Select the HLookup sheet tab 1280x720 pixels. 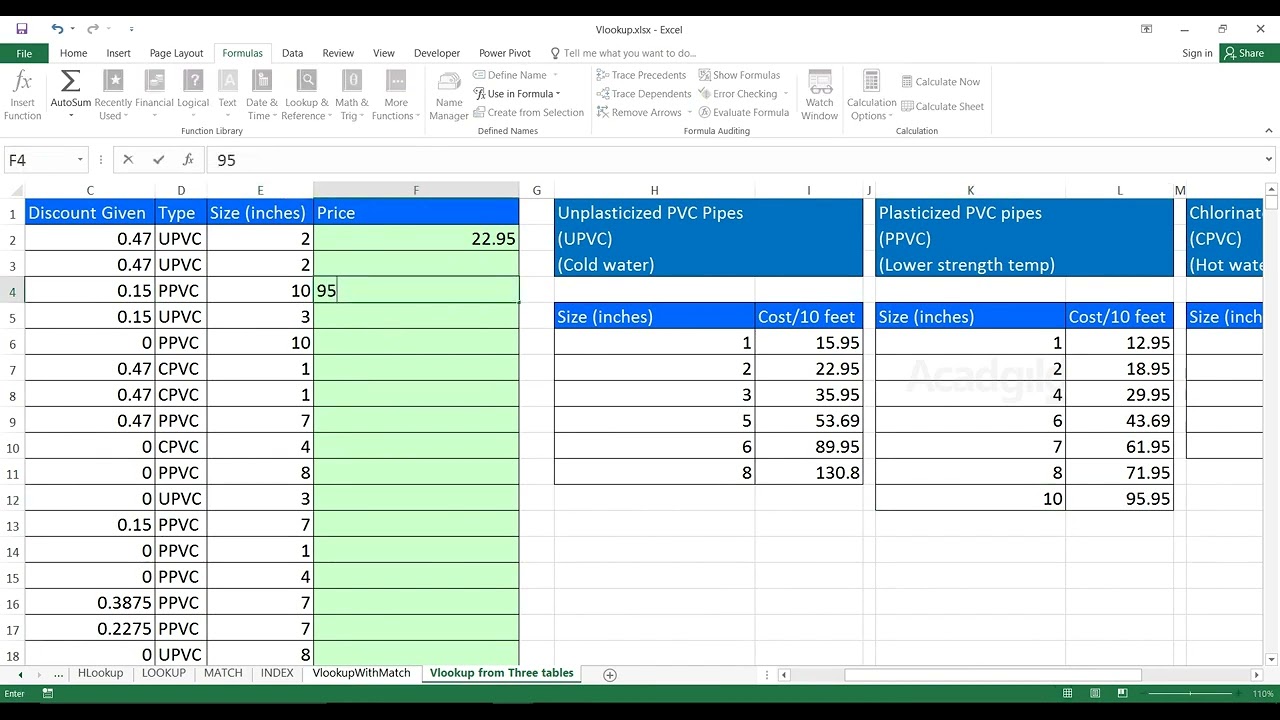pos(100,673)
